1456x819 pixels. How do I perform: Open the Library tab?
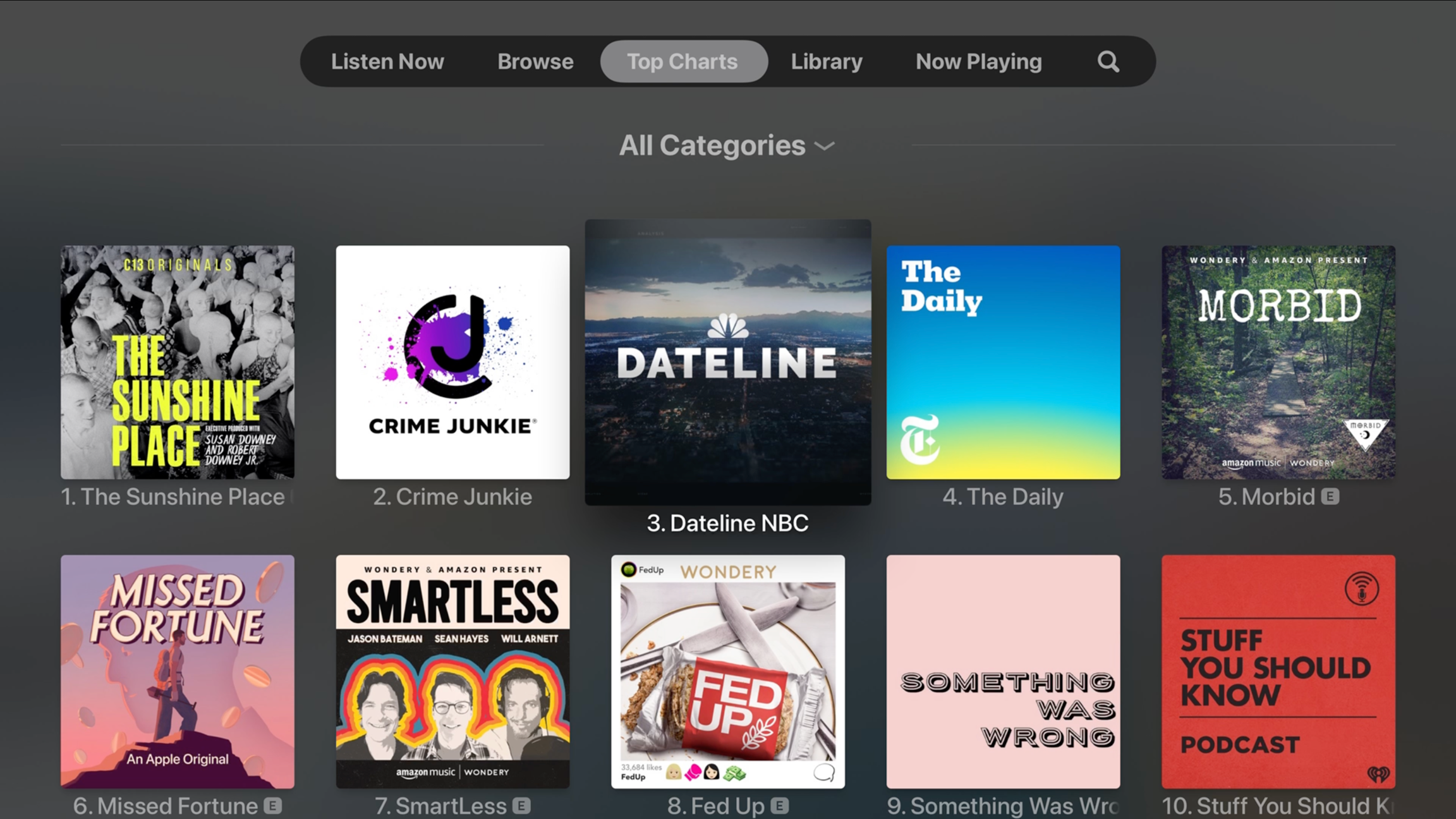[827, 61]
